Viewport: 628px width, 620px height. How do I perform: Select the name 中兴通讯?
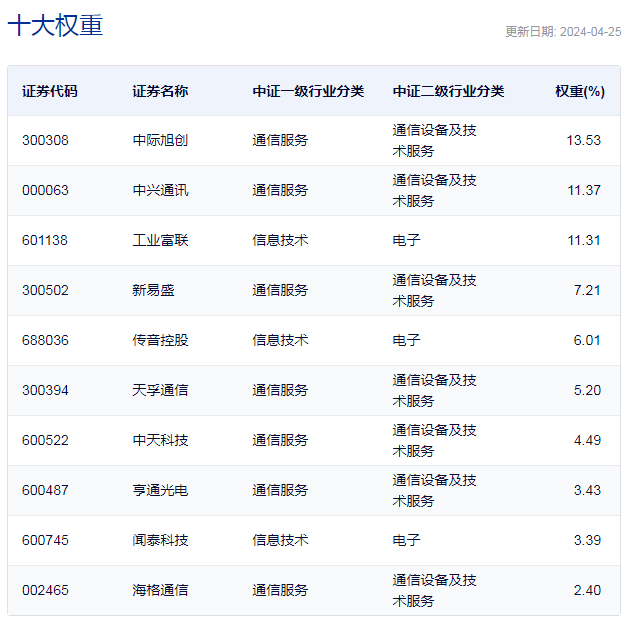tap(160, 190)
